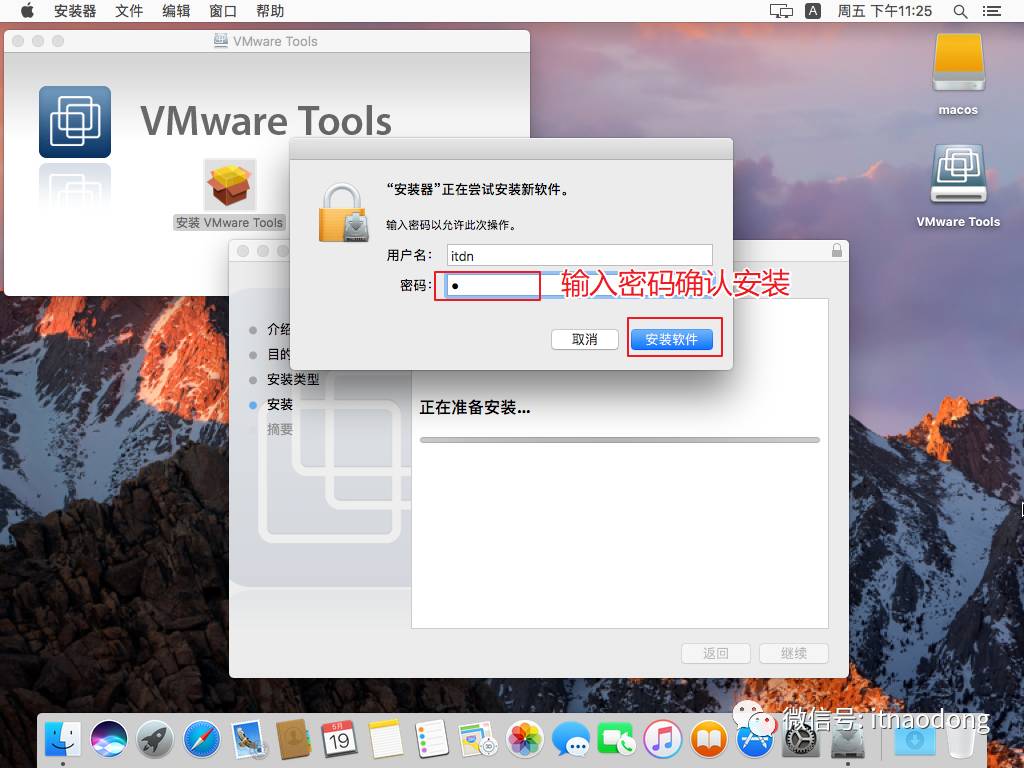Open System Preferences gear in dock
Image resolution: width=1024 pixels, height=768 pixels.
coord(801,740)
